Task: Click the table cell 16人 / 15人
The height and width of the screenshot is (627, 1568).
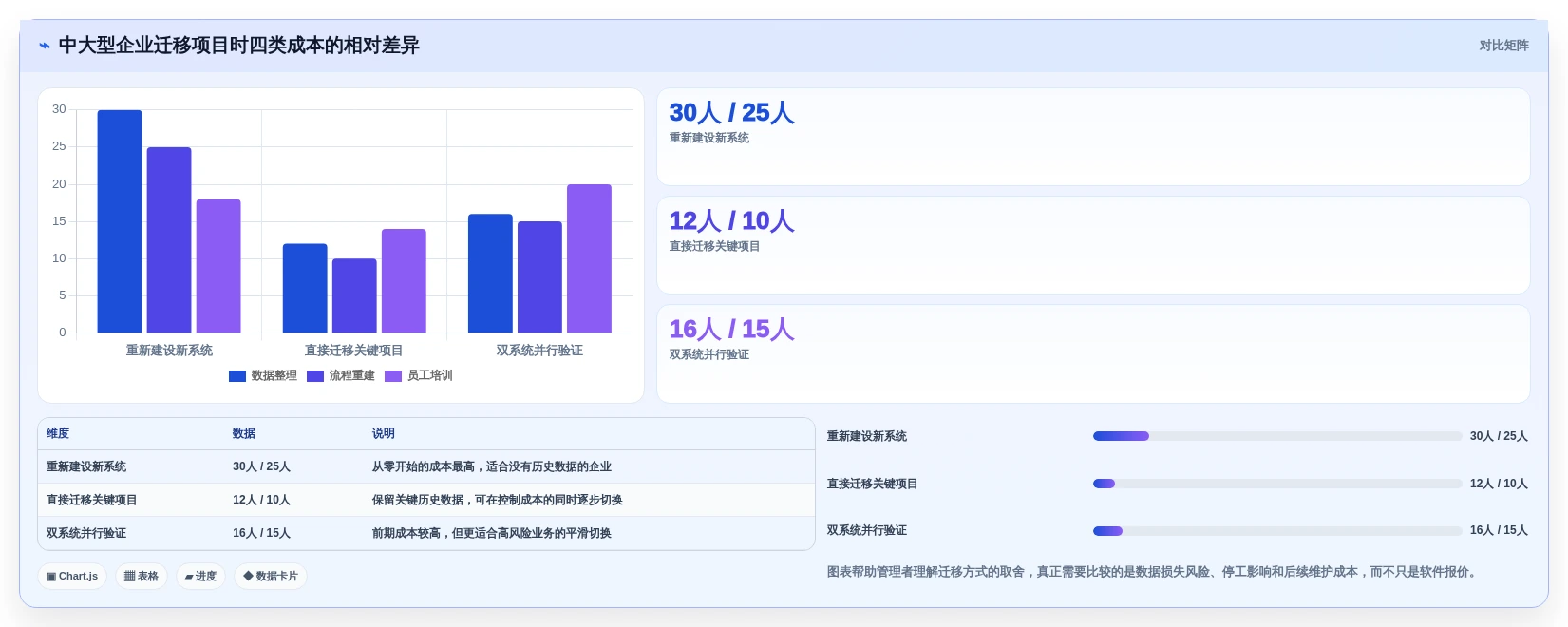Action: coord(261,533)
